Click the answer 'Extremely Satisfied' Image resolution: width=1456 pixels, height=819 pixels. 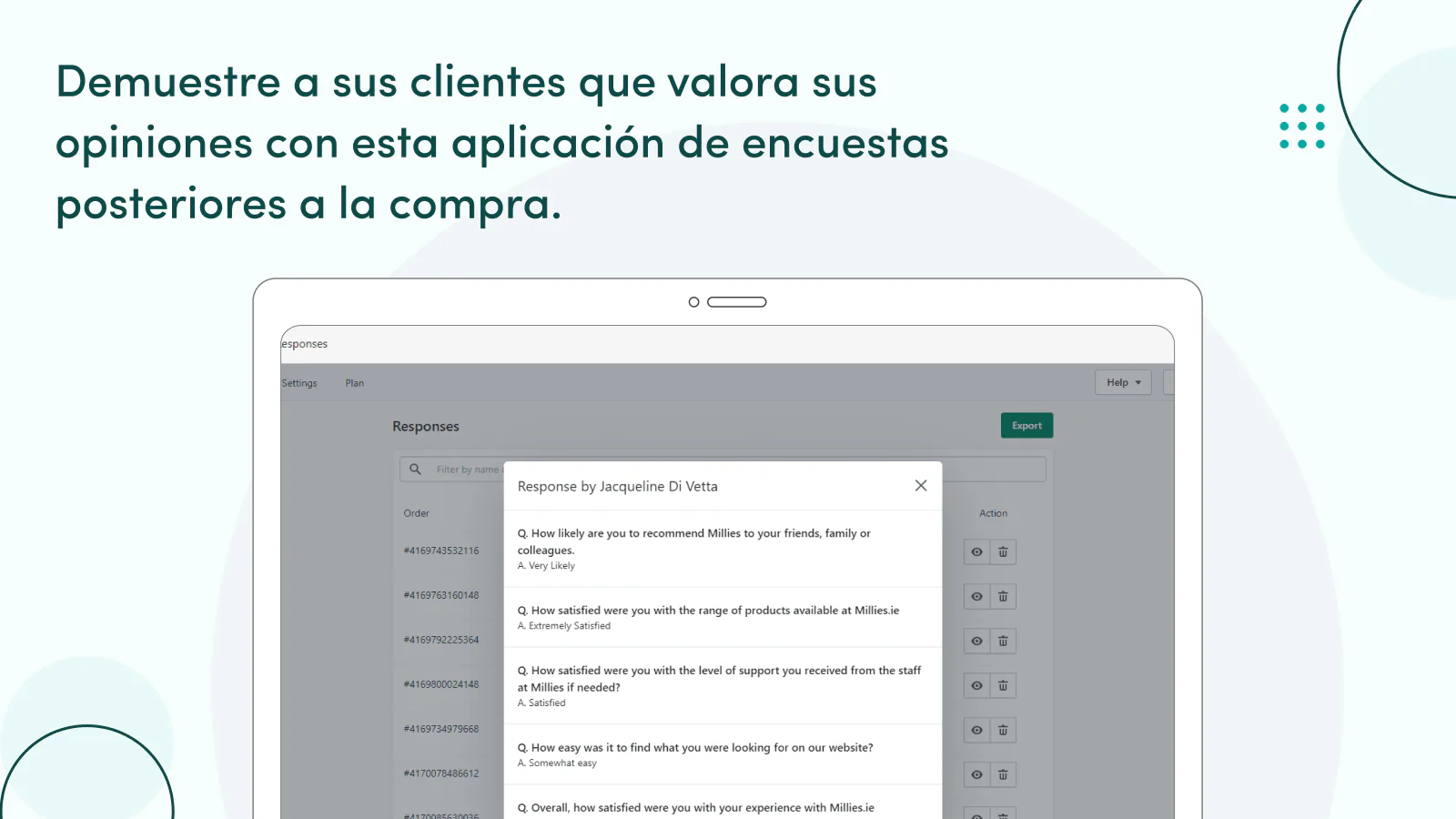point(570,626)
